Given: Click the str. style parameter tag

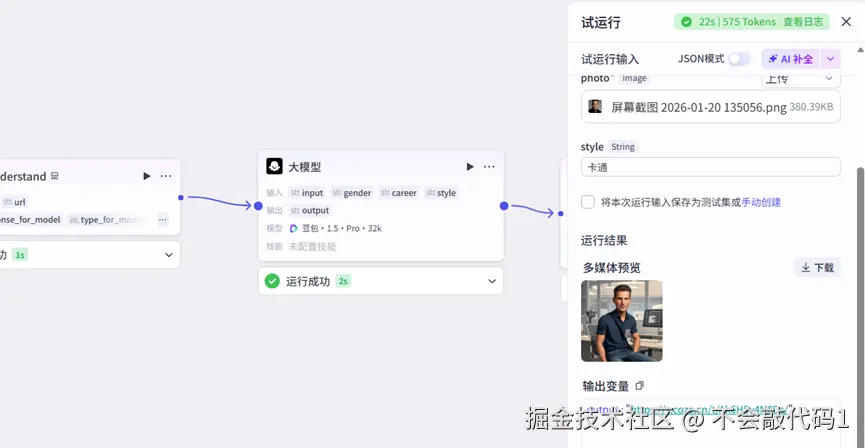Looking at the screenshot, I should pos(441,193).
